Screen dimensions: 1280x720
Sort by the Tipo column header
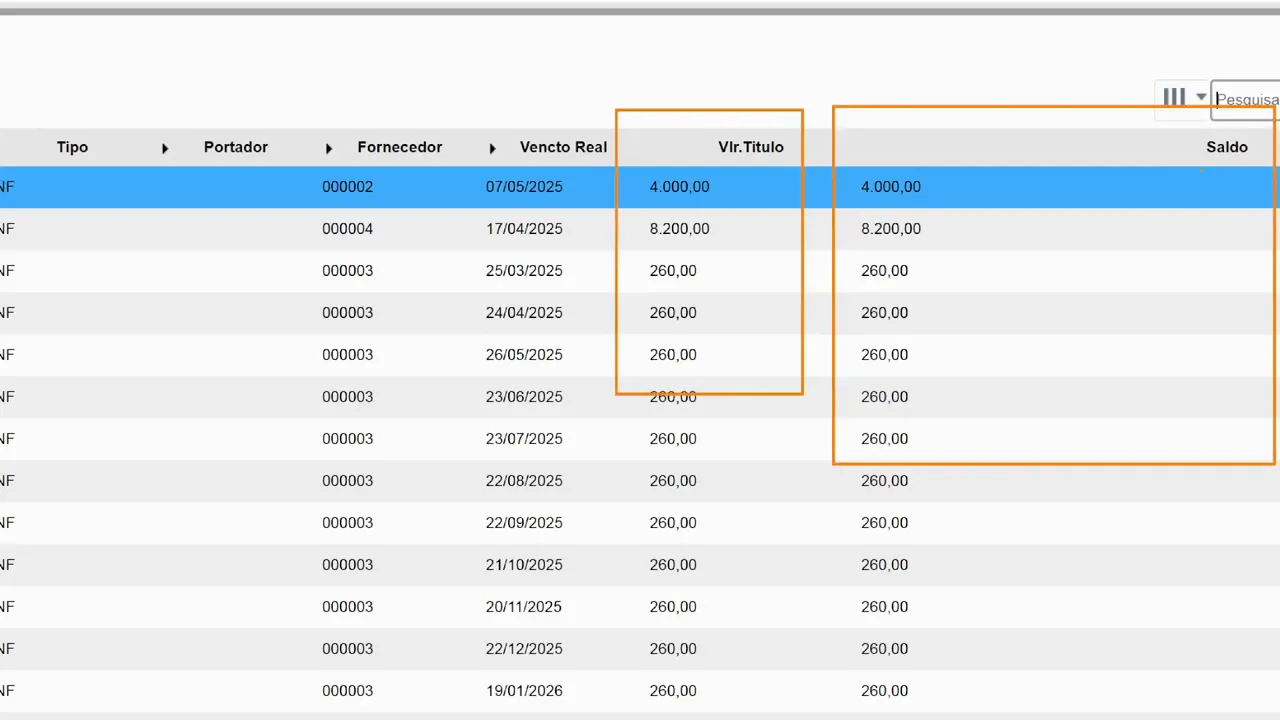(72, 147)
